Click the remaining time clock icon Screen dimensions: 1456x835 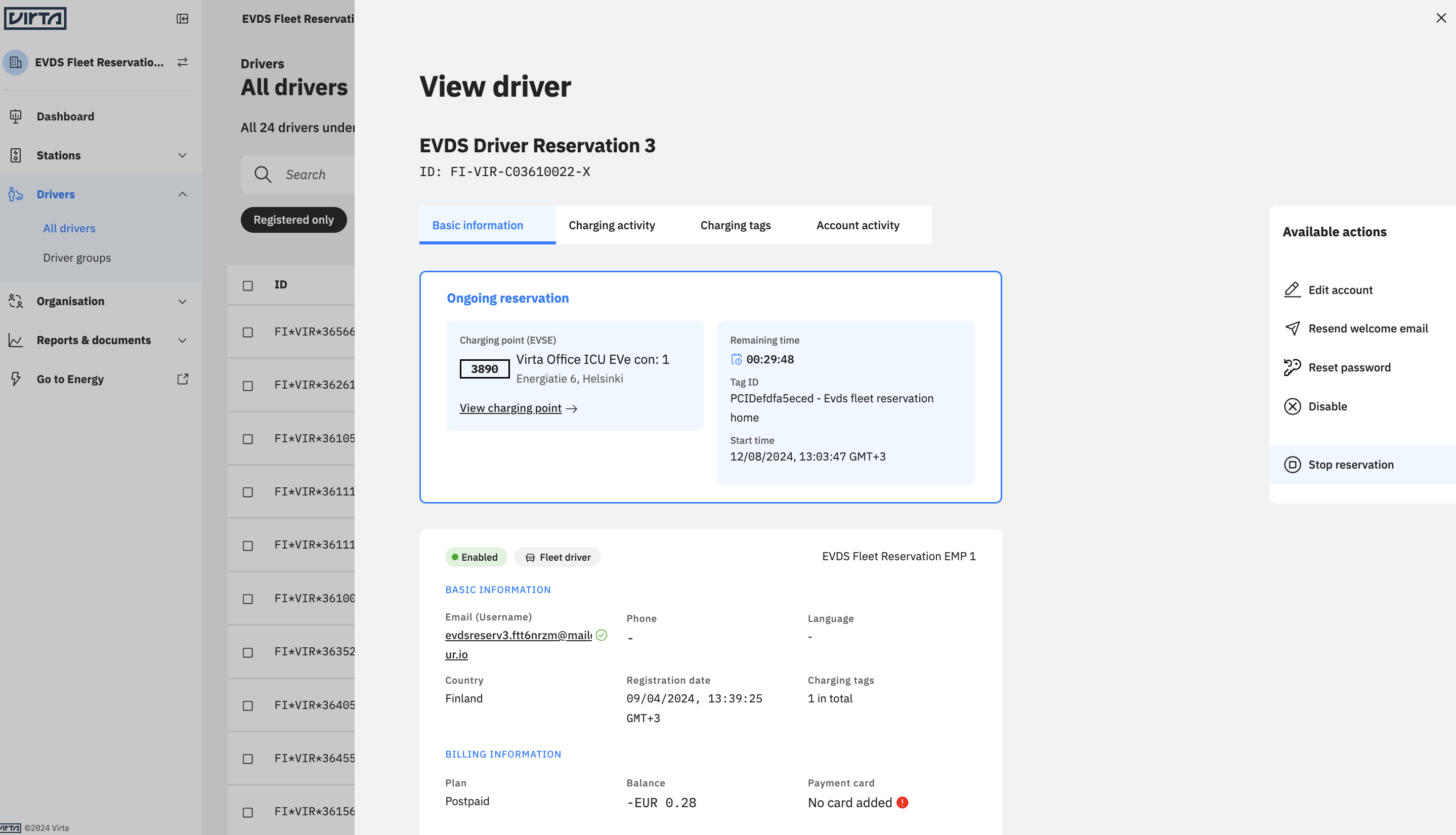(x=736, y=360)
